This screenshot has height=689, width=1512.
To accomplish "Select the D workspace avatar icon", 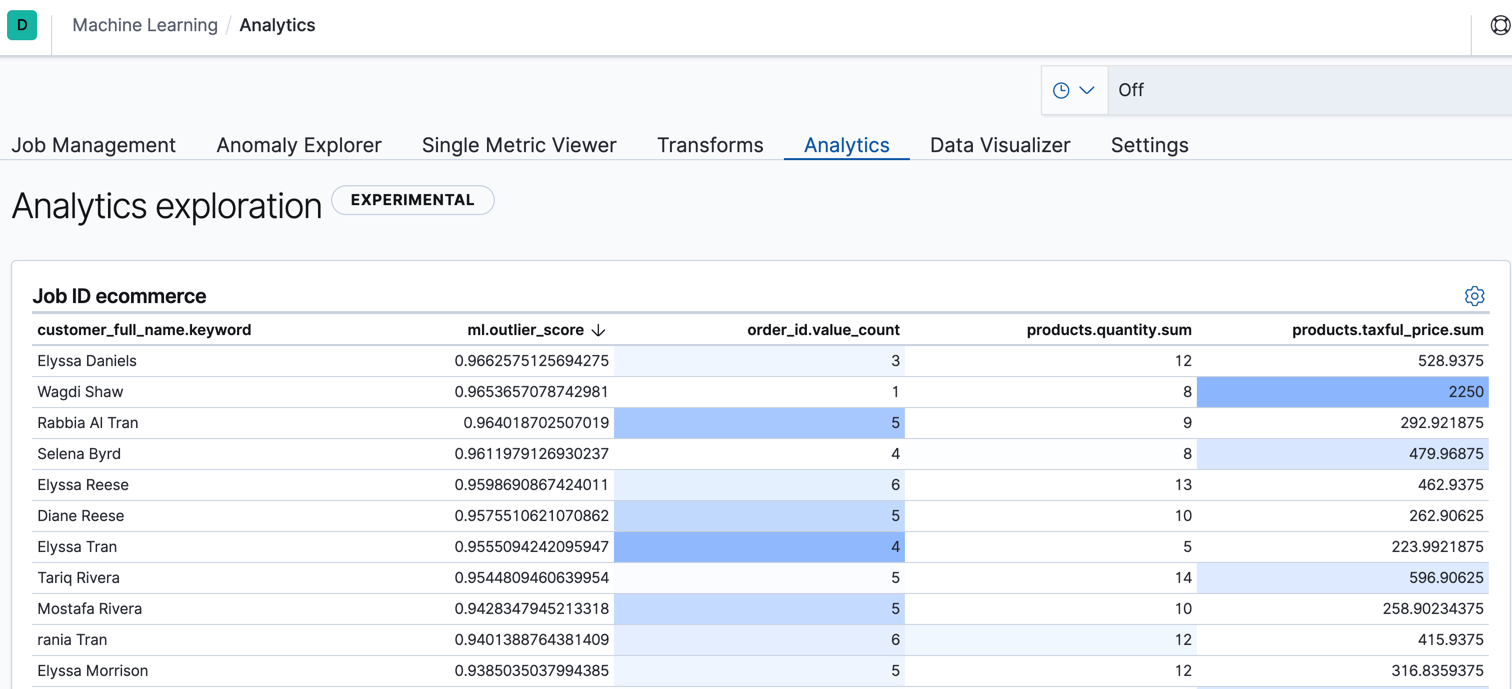I will 21,24.
